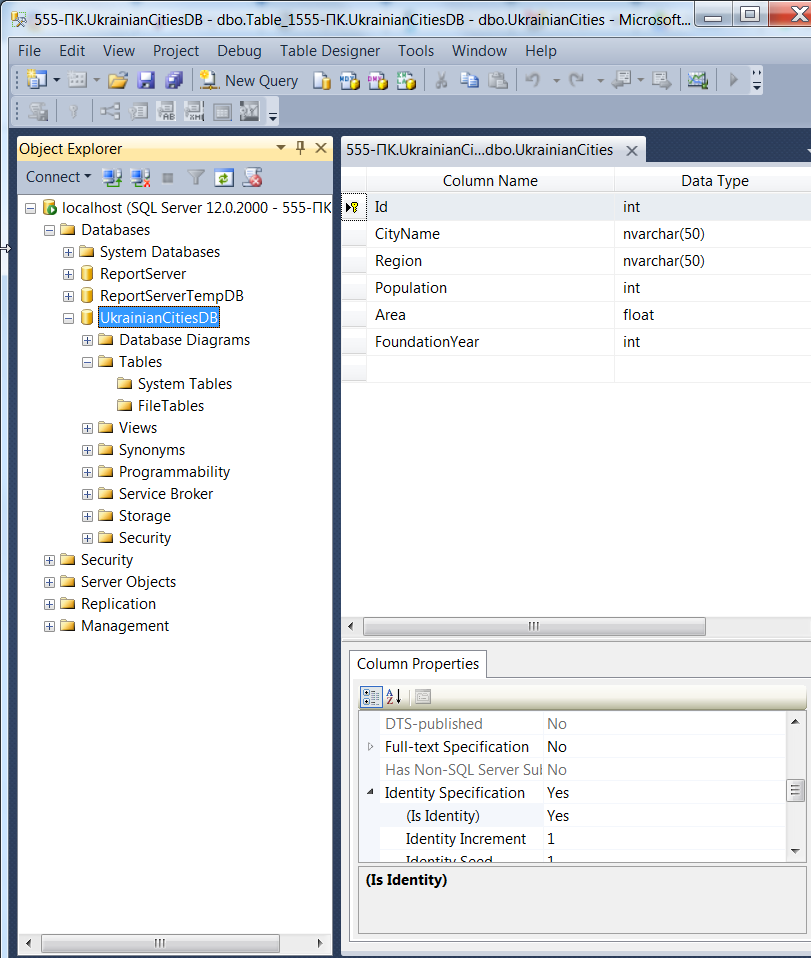Viewport: 811px width, 958px height.
Task: Click the Save All icon in the toolbar
Action: click(x=174, y=81)
